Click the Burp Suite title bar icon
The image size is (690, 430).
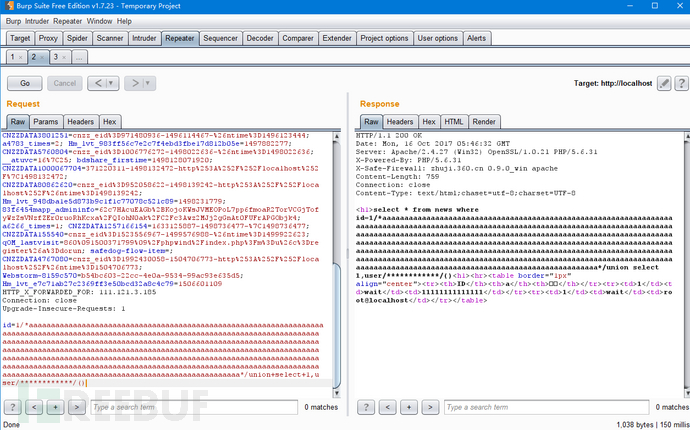(9, 6)
